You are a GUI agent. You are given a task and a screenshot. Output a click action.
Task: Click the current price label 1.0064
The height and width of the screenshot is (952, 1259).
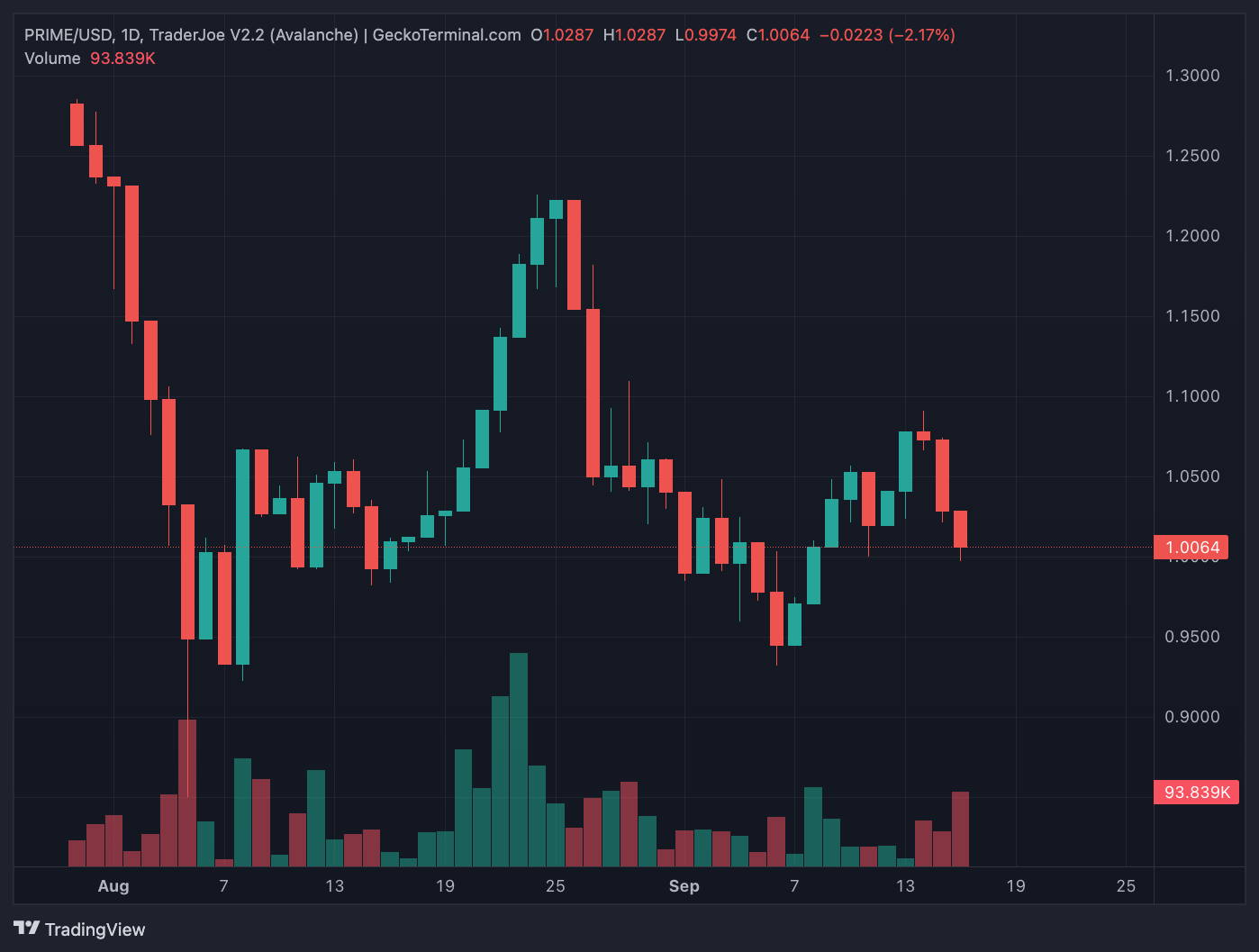[x=1191, y=548]
